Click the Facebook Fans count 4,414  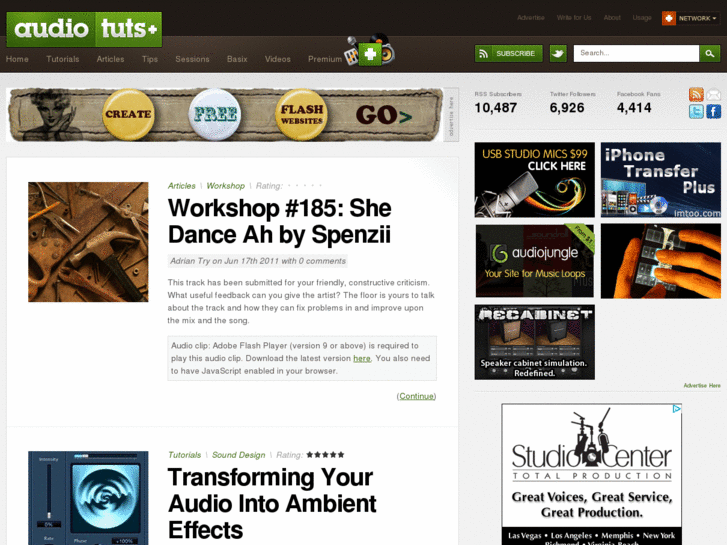(x=634, y=108)
